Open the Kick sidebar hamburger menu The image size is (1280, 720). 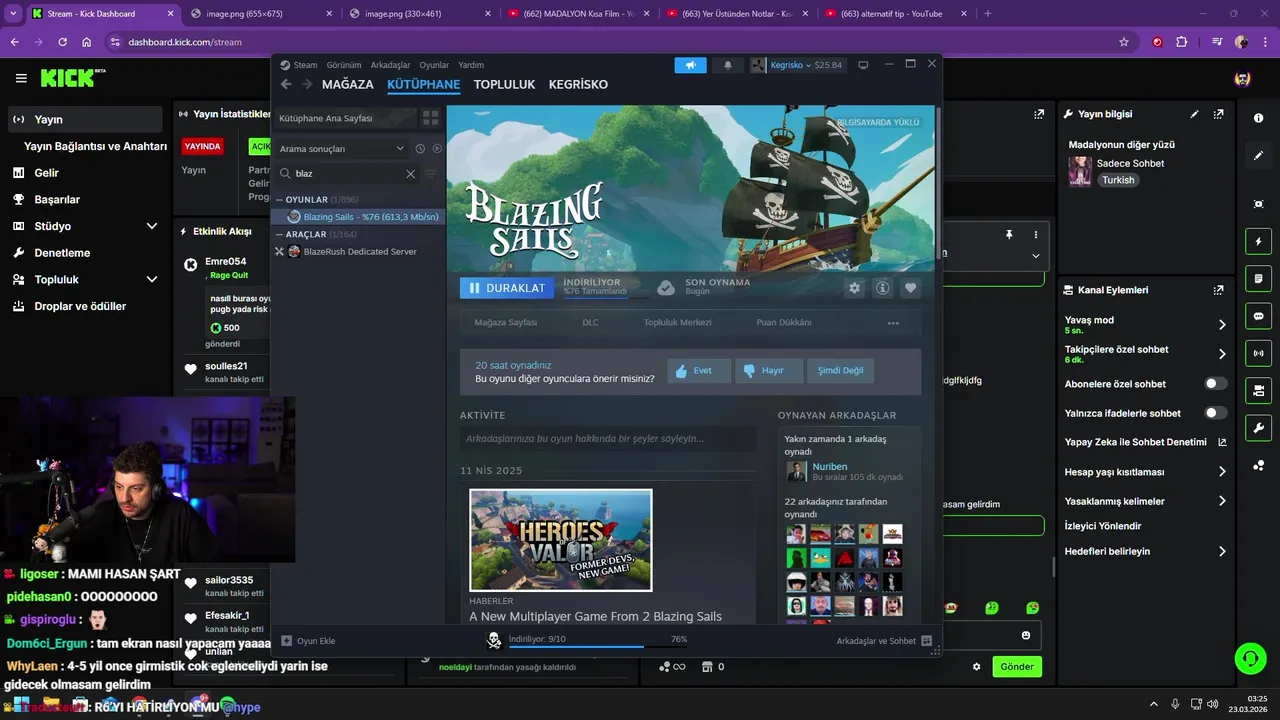coord(21,78)
